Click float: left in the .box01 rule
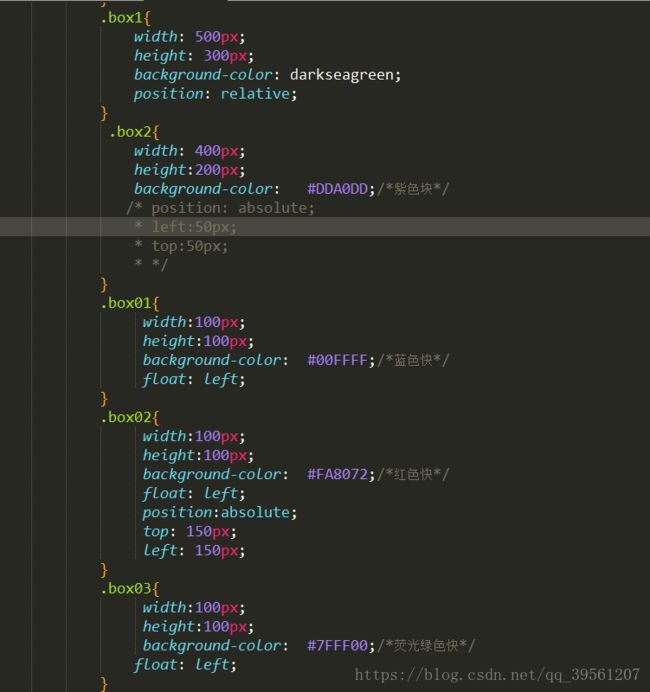 (193, 379)
